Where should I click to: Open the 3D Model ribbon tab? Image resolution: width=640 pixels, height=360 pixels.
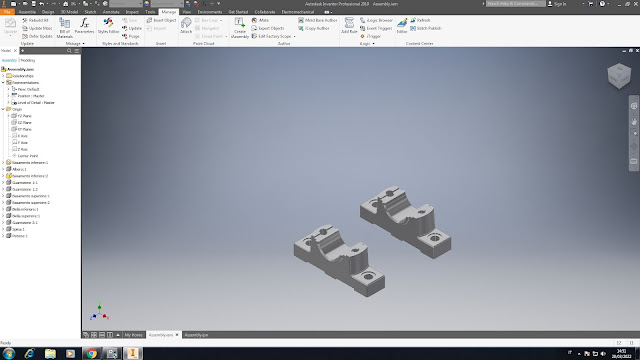click(x=69, y=12)
